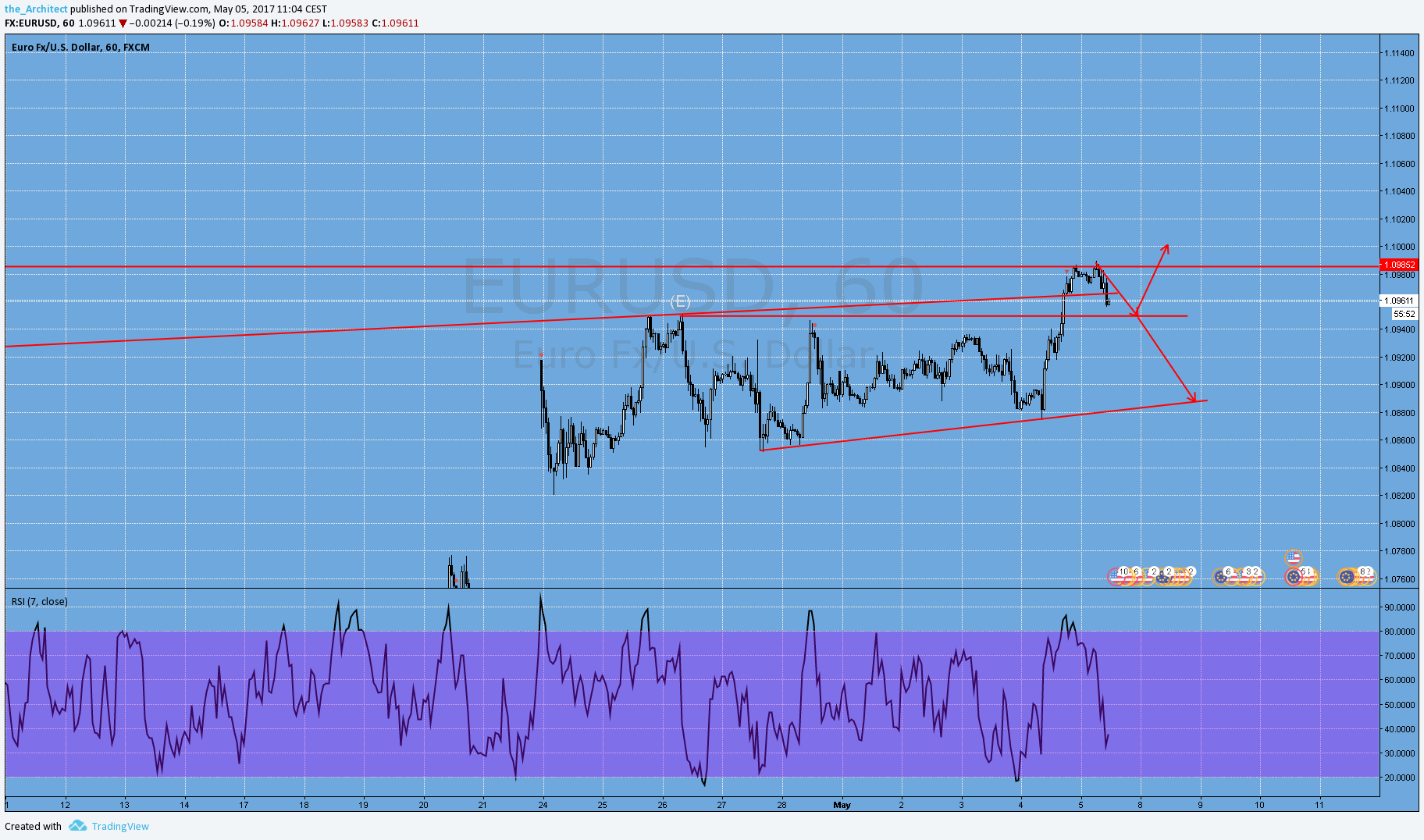The image size is (1424, 840).
Task: Click the 1.11400 price axis label
Action: click(1399, 53)
